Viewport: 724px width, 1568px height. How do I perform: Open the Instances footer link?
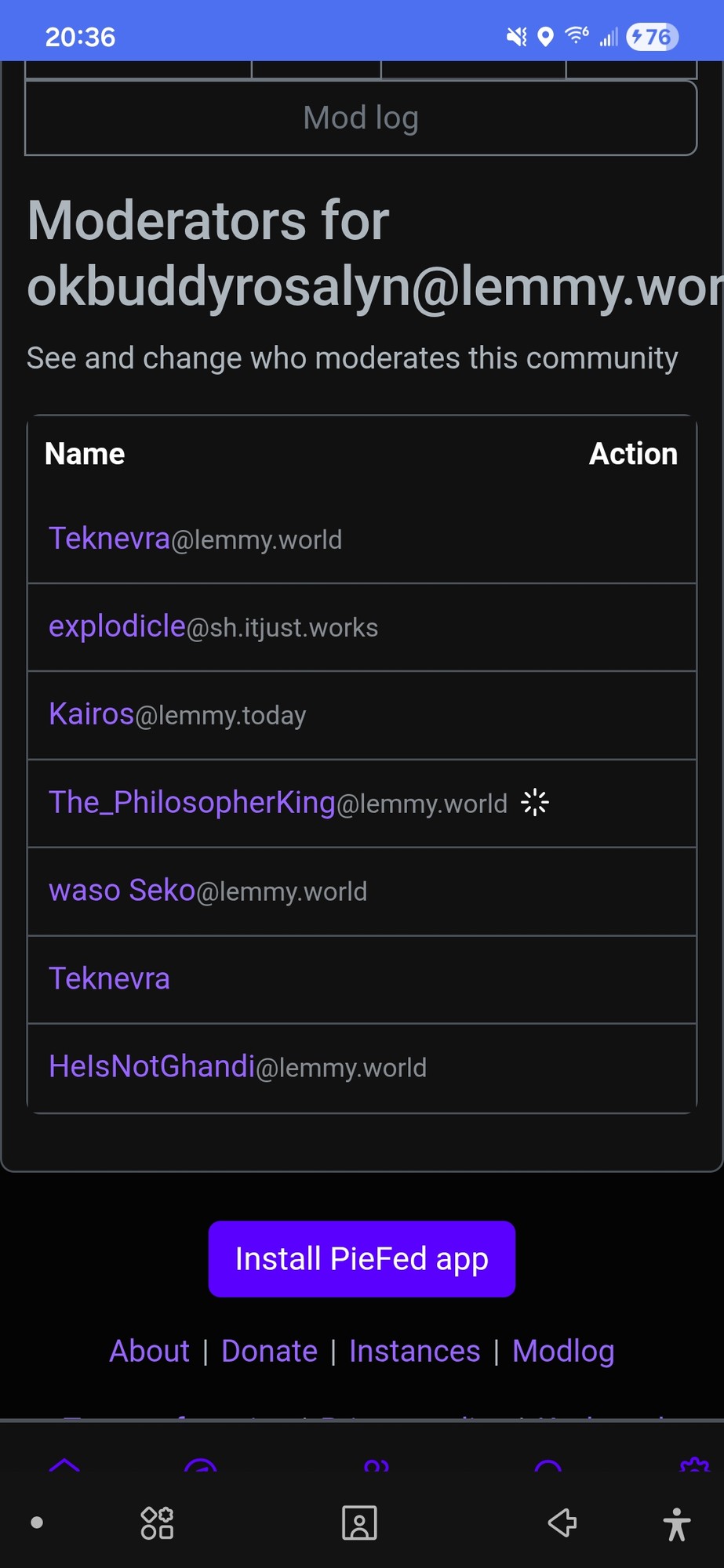tap(414, 1351)
